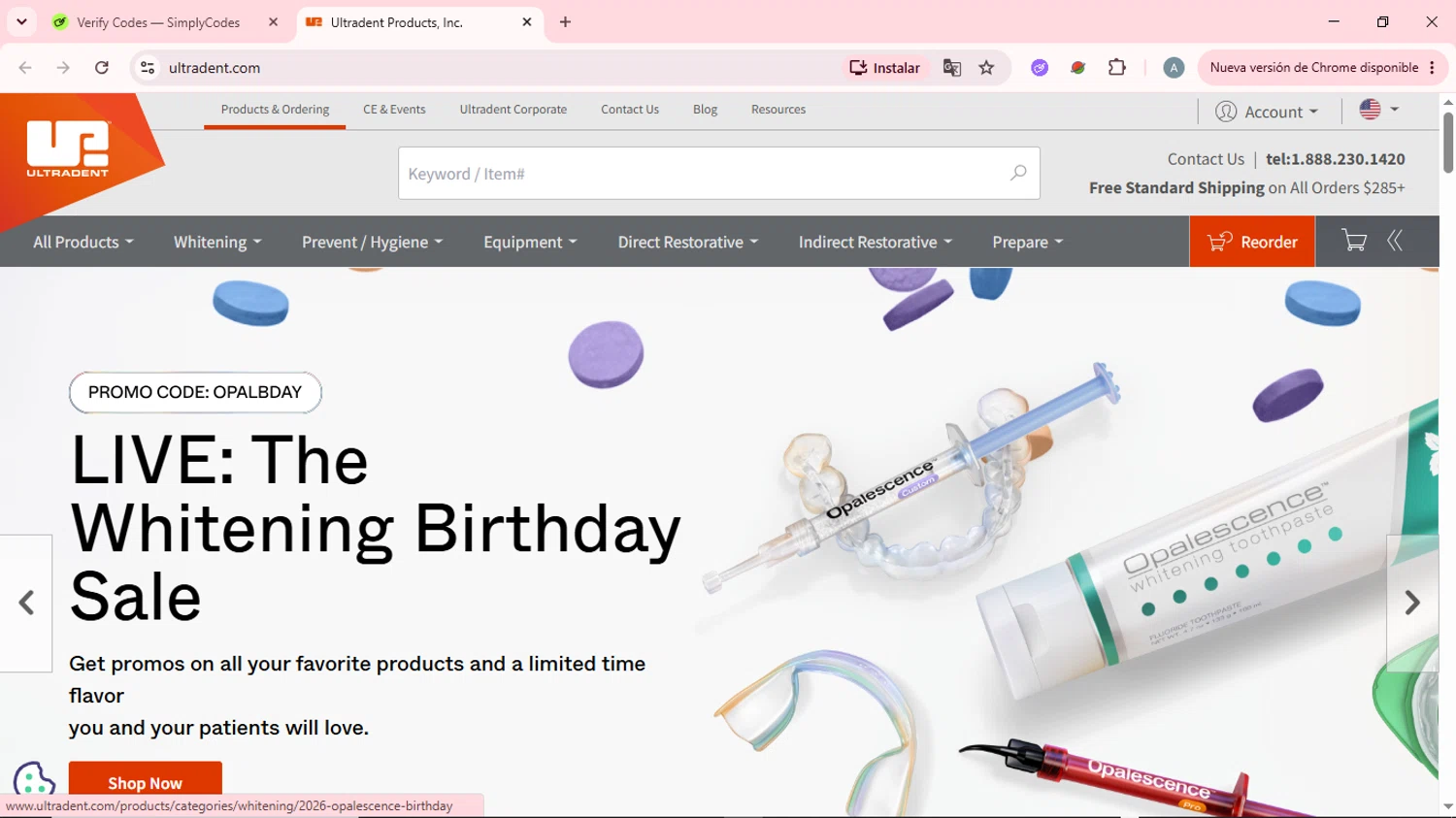The image size is (1456, 818).
Task: Click the purple extension icon
Action: (x=1040, y=68)
